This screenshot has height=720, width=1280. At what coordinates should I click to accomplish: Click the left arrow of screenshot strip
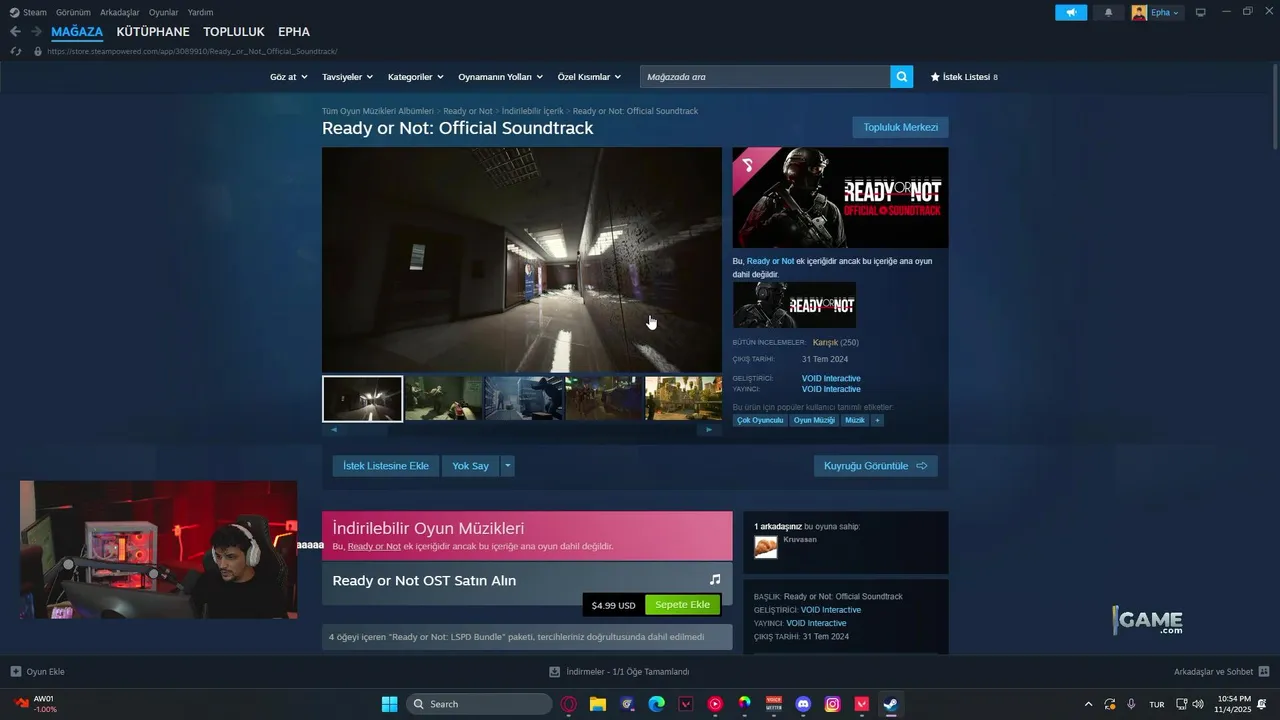(334, 430)
